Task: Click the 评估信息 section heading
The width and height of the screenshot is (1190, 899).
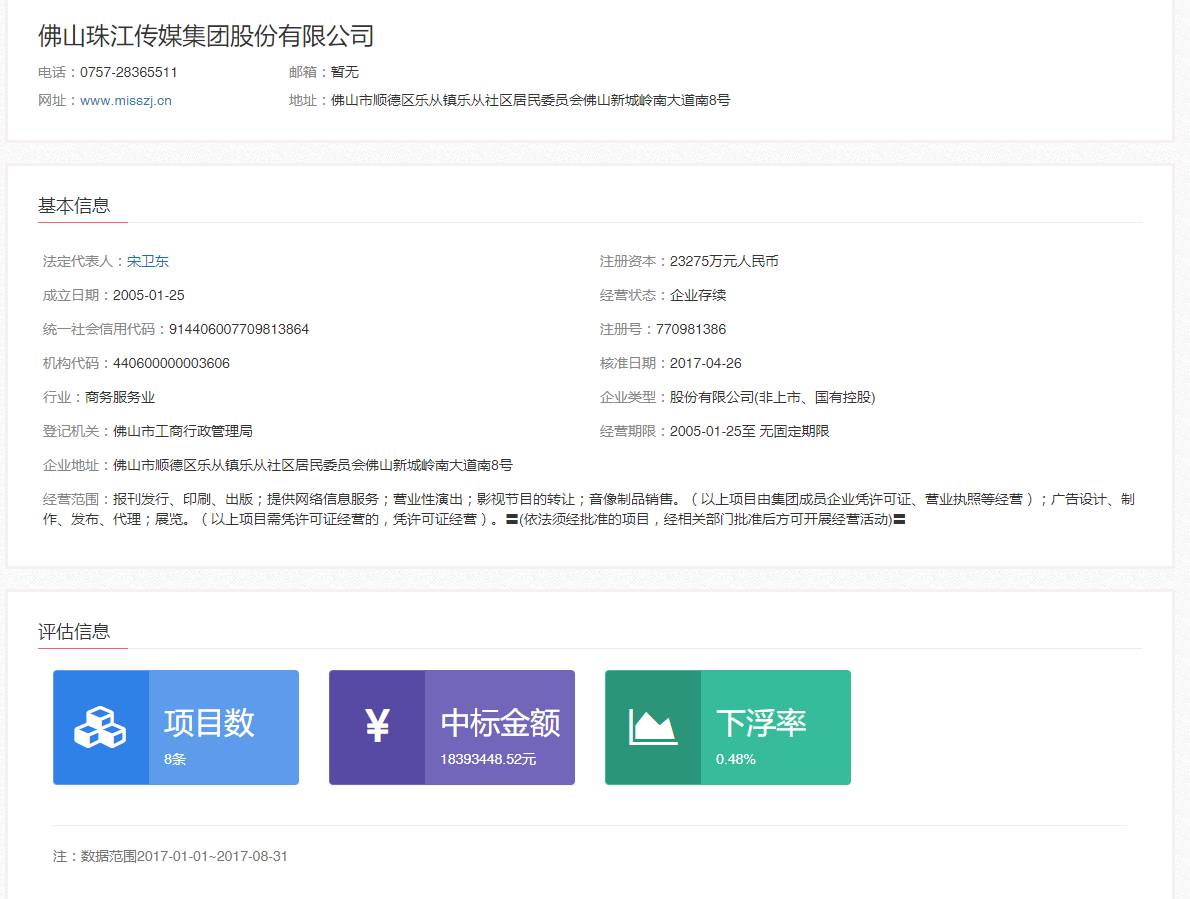Action: (74, 631)
